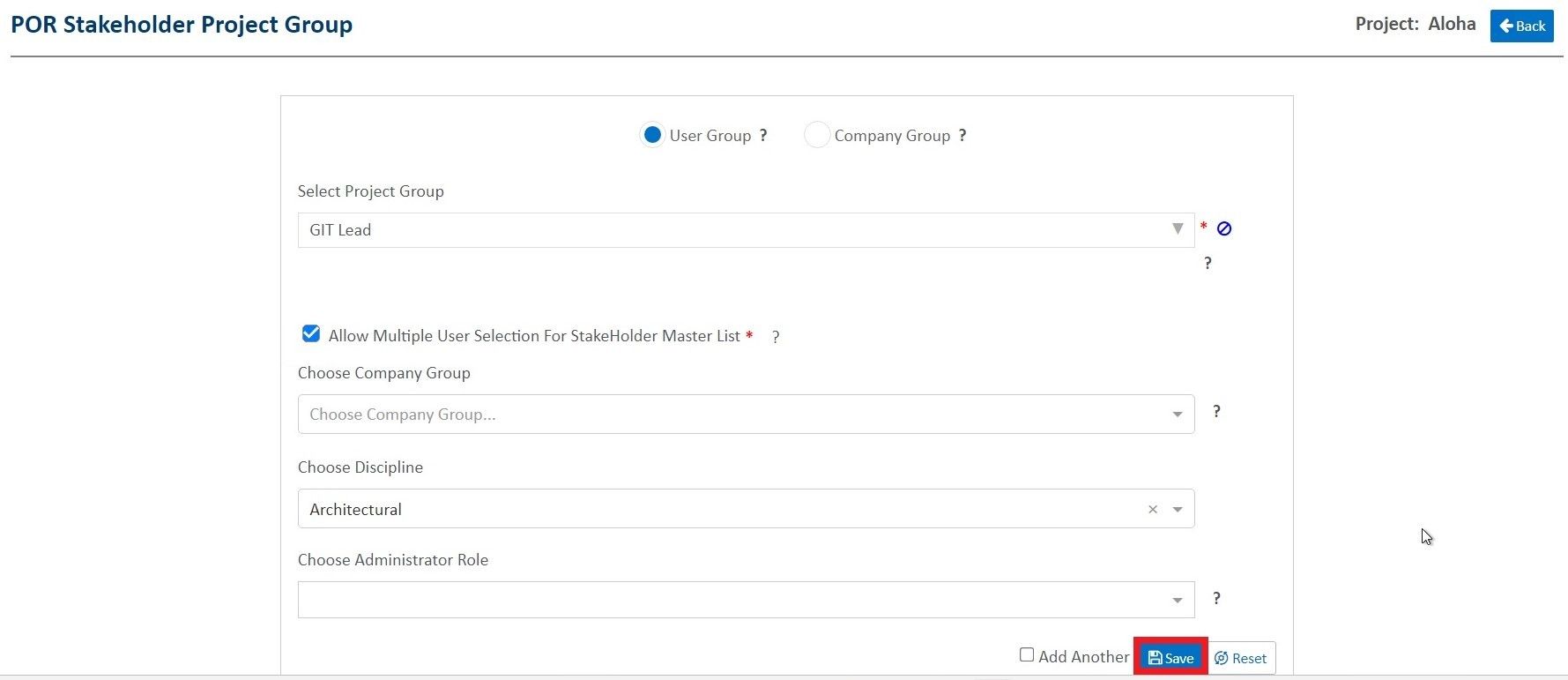
Task: Click the question mark below the prohibit icon
Action: [x=1208, y=264]
